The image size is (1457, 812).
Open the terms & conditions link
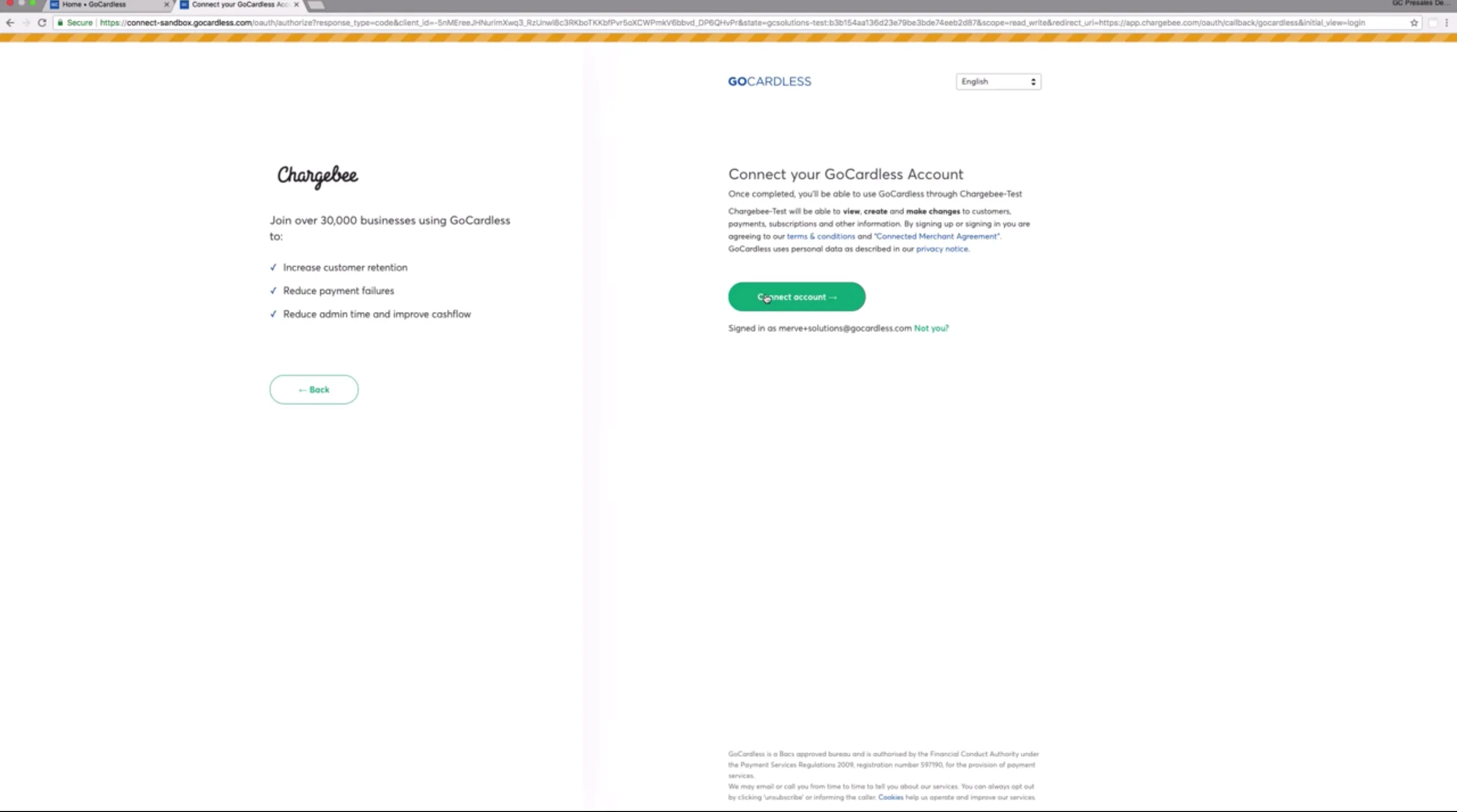click(x=821, y=236)
